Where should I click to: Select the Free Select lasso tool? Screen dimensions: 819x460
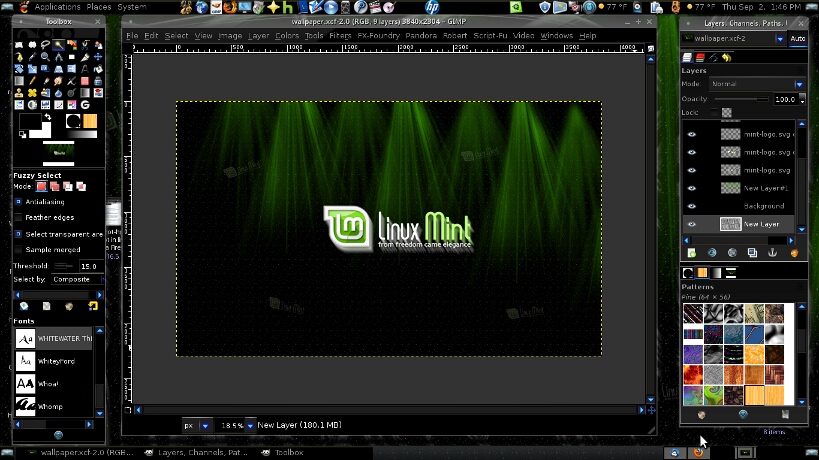(45, 45)
